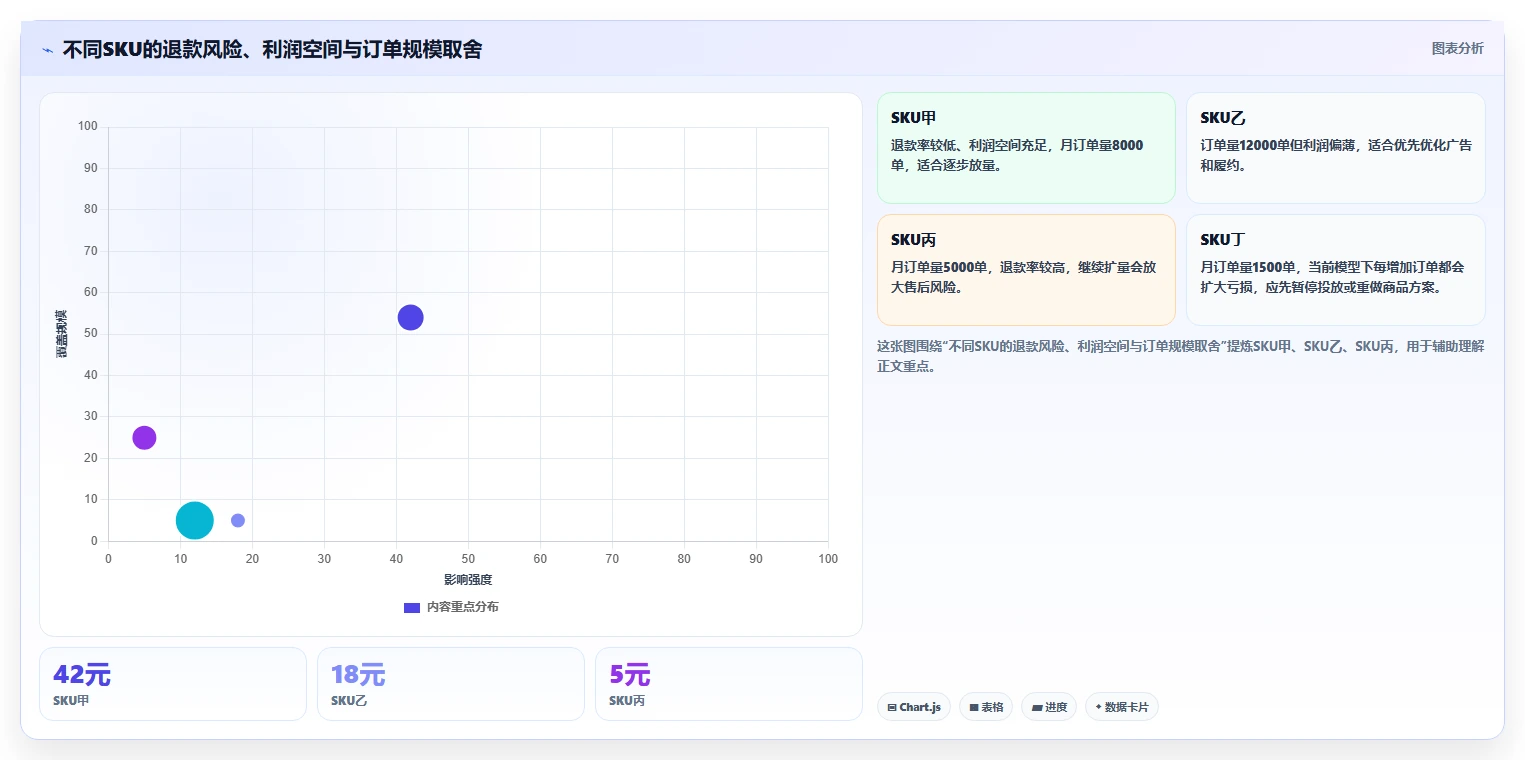Click the SKU丙 description about 月订单量5000单
This screenshot has height=760, width=1525.
pos(1023,277)
